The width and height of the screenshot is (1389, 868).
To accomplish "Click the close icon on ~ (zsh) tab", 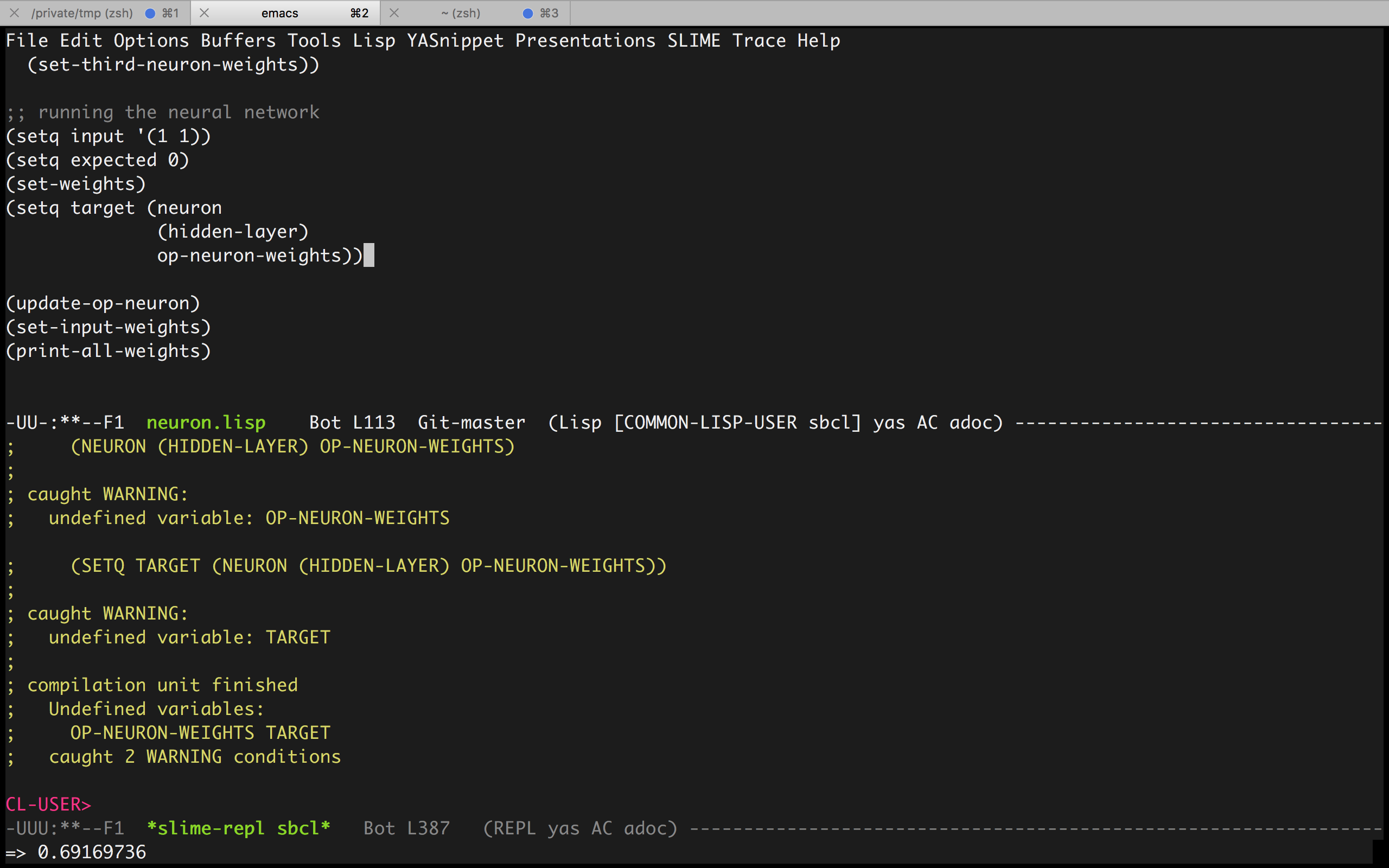I will pyautogui.click(x=394, y=12).
